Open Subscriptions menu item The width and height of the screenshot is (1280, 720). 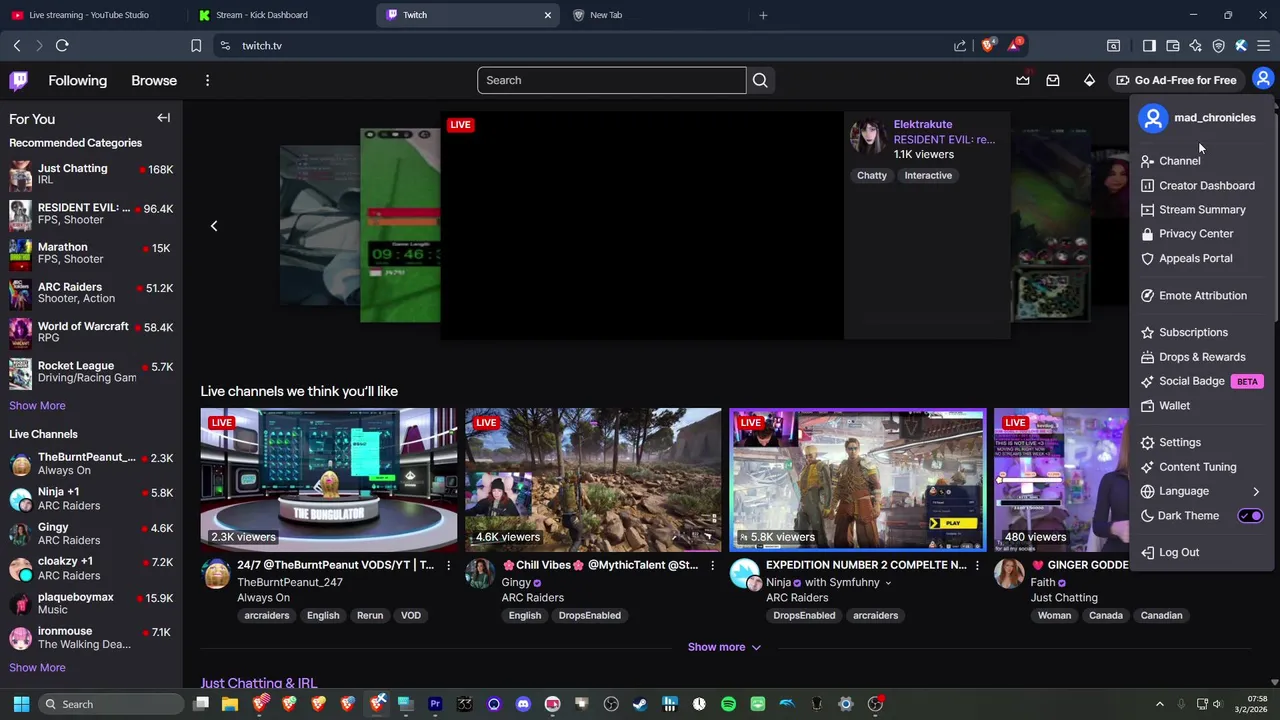pos(1203,332)
